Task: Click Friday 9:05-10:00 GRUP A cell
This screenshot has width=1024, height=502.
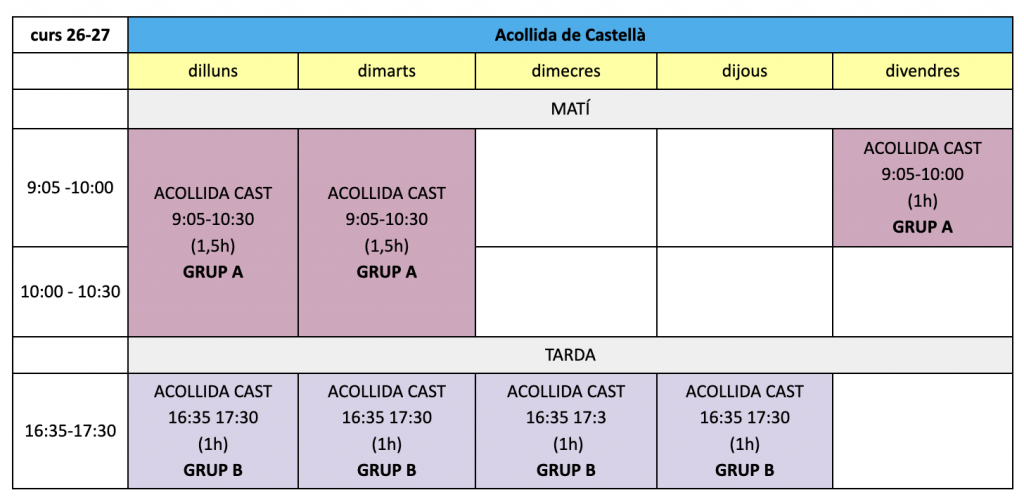Action: tap(922, 188)
